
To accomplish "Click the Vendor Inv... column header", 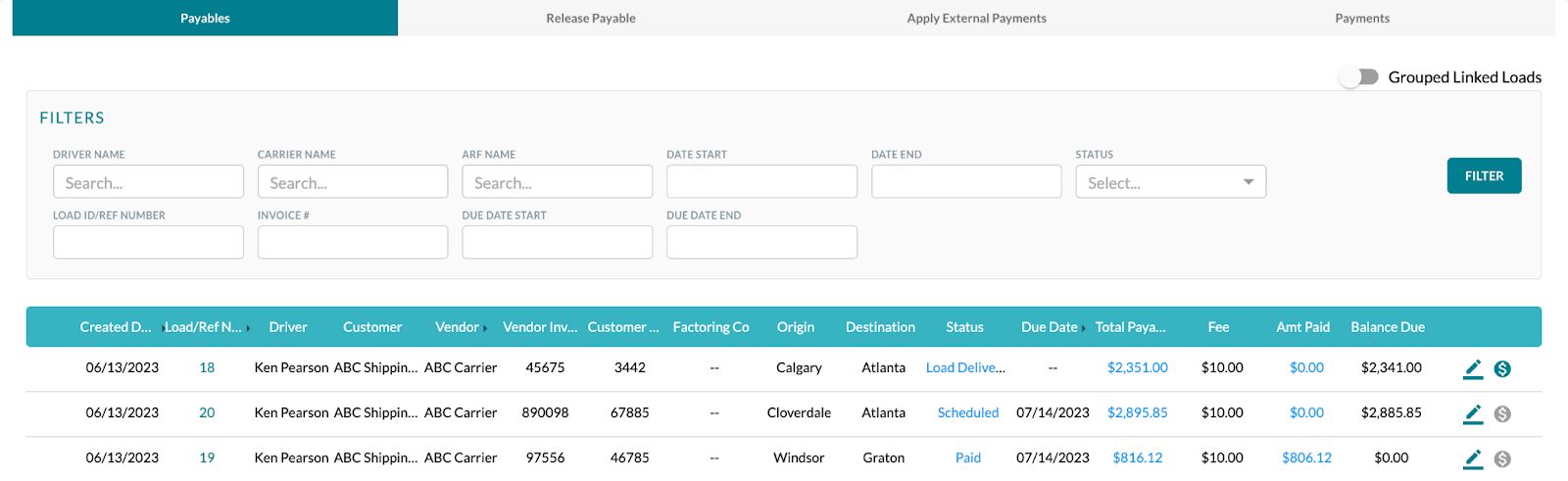I will click(x=540, y=327).
